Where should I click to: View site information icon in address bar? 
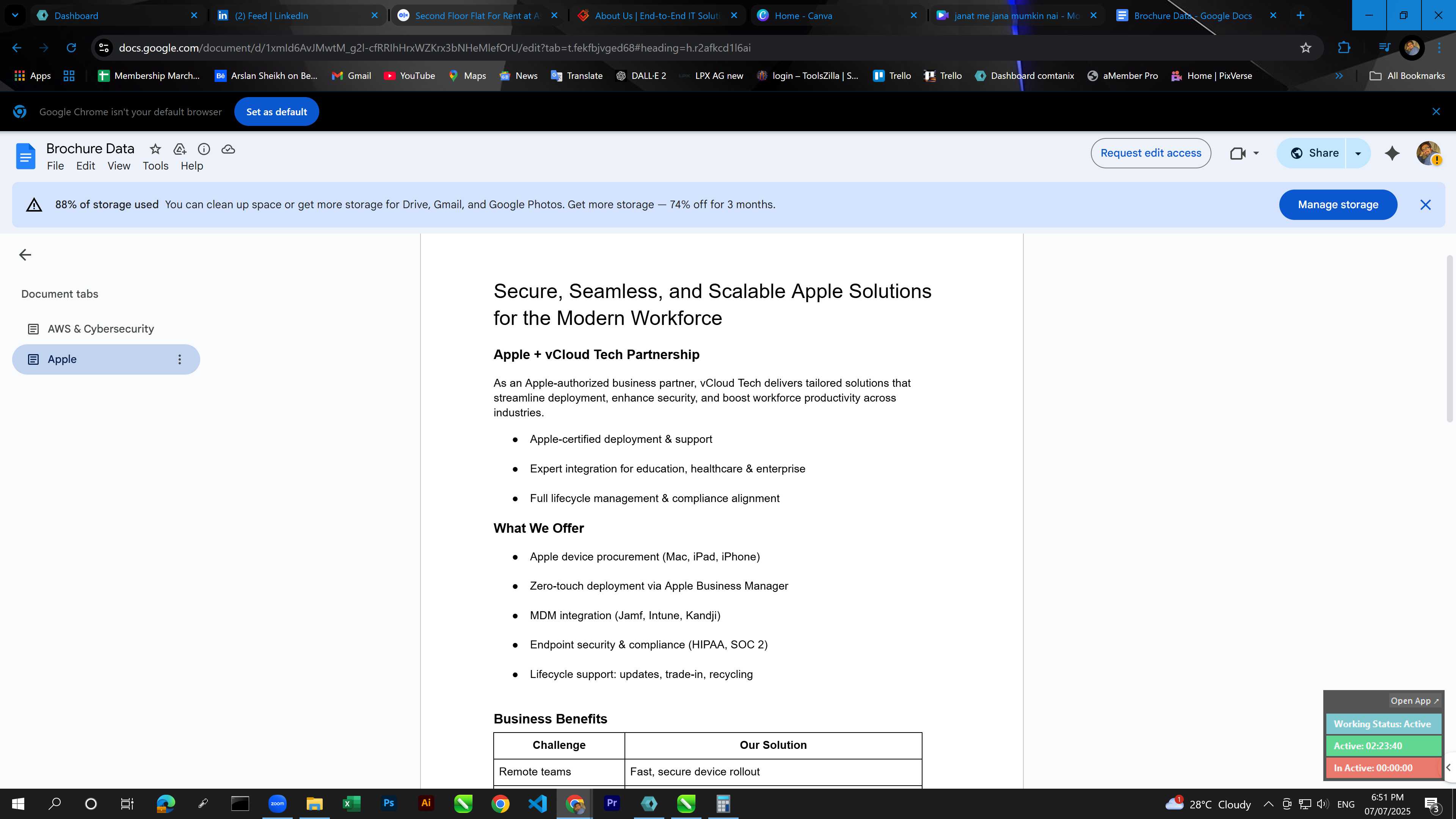pyautogui.click(x=104, y=48)
